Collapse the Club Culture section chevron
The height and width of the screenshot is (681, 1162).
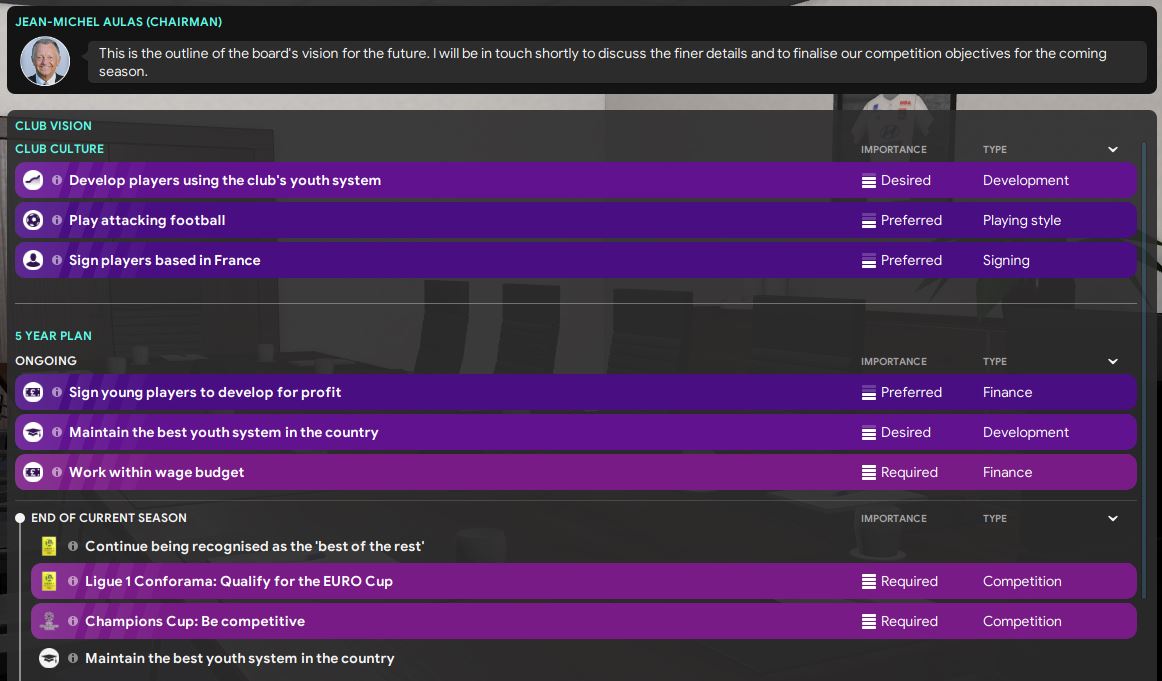coord(1113,150)
